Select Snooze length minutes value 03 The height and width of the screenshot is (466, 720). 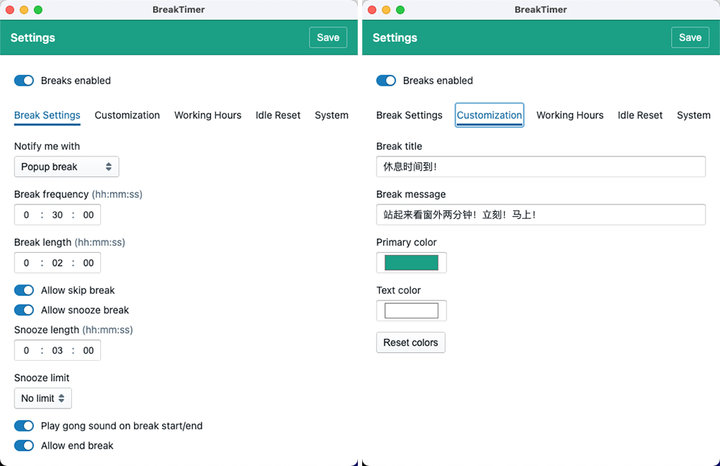tap(57, 351)
